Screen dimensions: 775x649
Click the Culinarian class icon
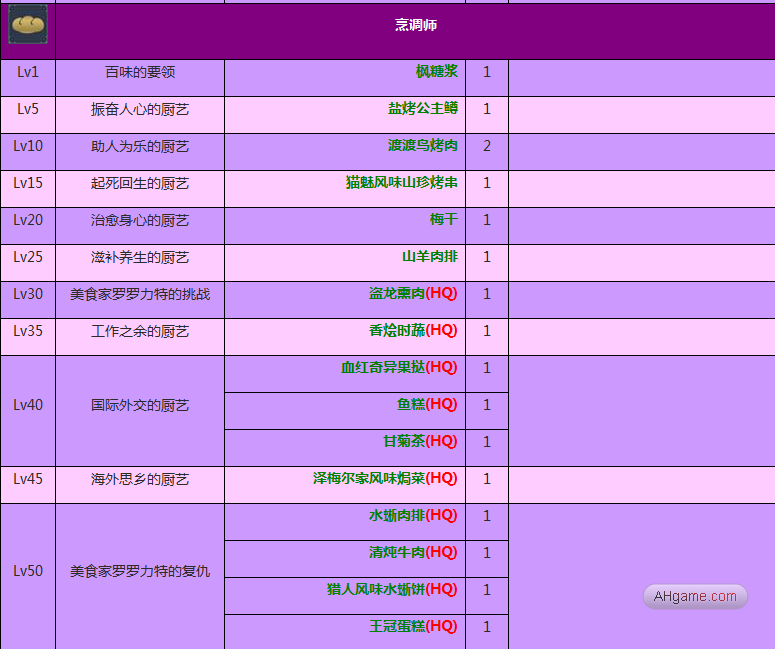tap(28, 24)
